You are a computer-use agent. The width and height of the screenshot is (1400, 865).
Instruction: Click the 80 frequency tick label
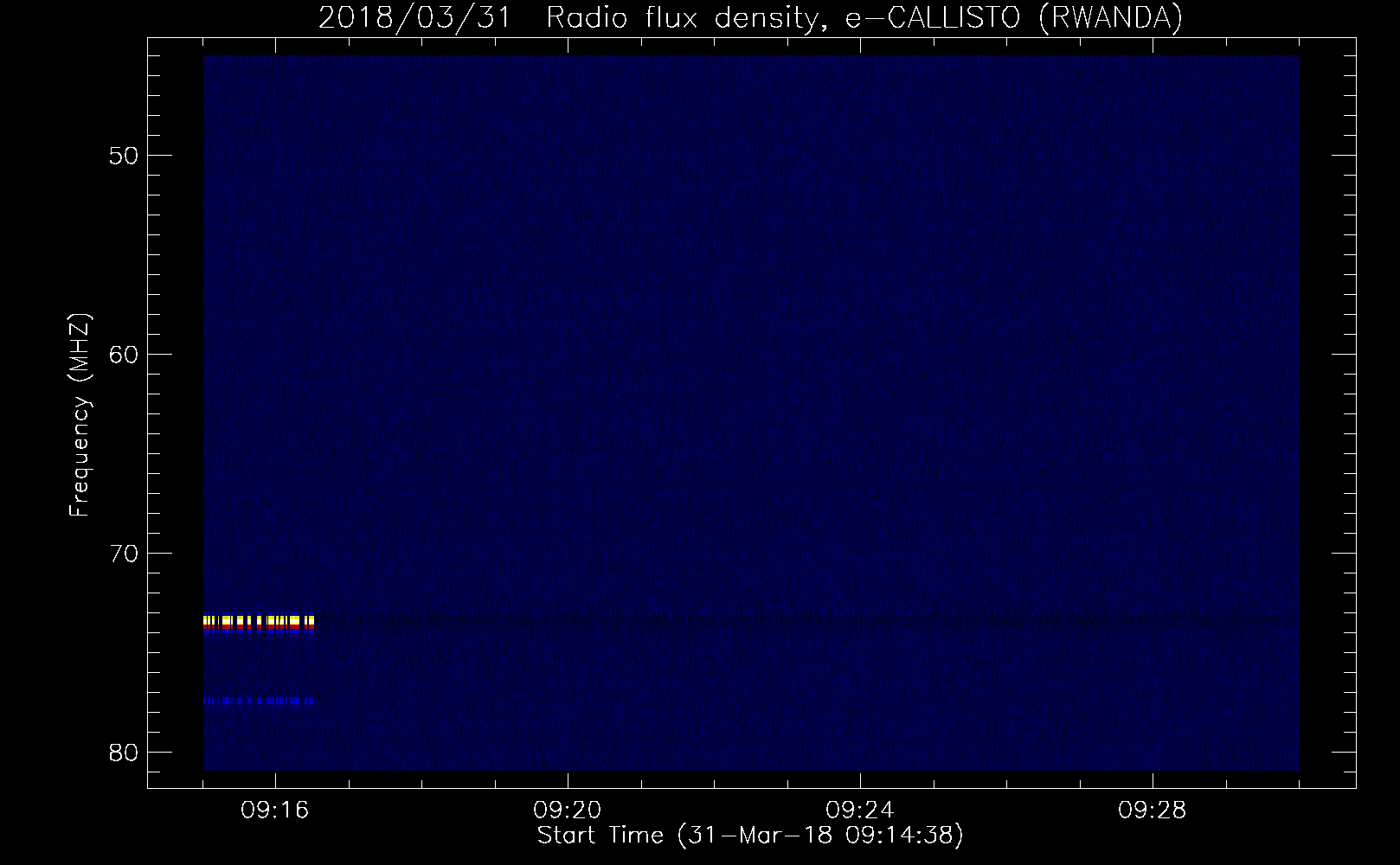(123, 753)
